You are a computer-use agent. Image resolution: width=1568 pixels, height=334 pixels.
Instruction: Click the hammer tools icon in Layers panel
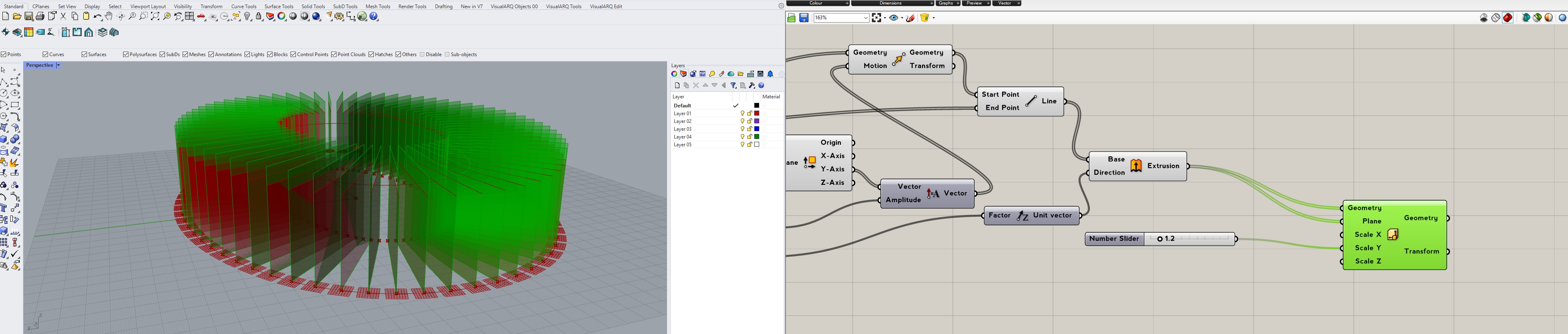point(752,86)
